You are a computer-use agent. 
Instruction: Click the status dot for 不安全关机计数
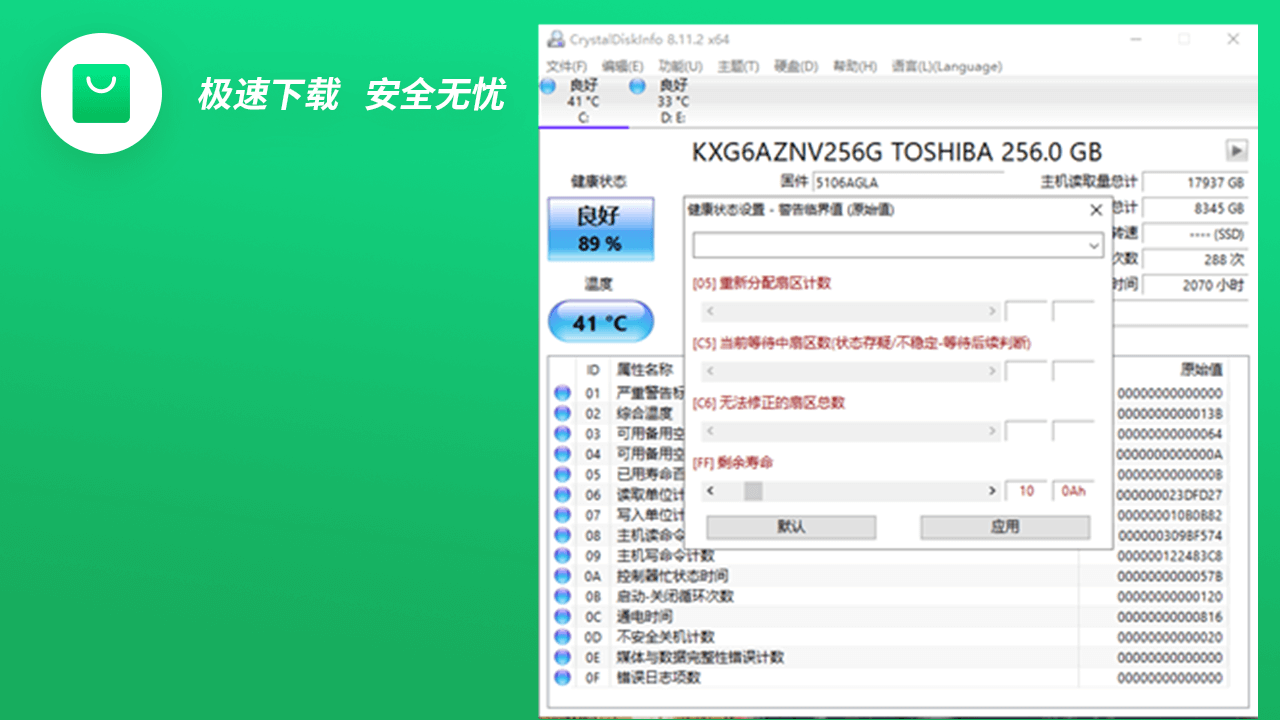(562, 636)
